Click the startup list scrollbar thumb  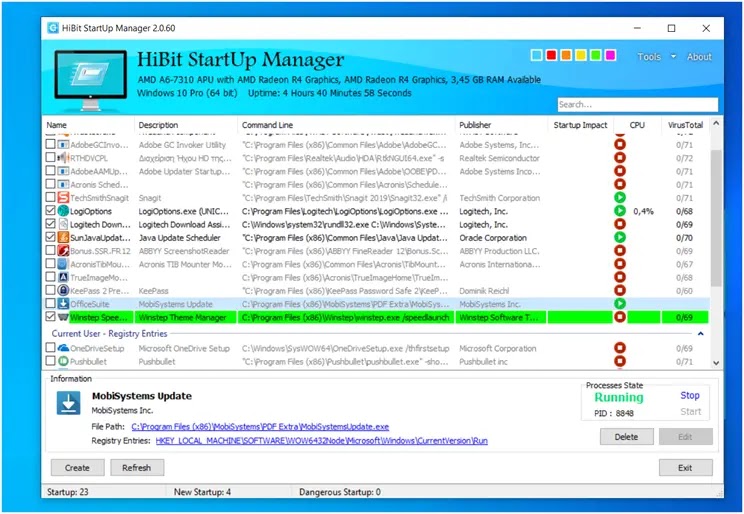pyautogui.click(x=716, y=218)
